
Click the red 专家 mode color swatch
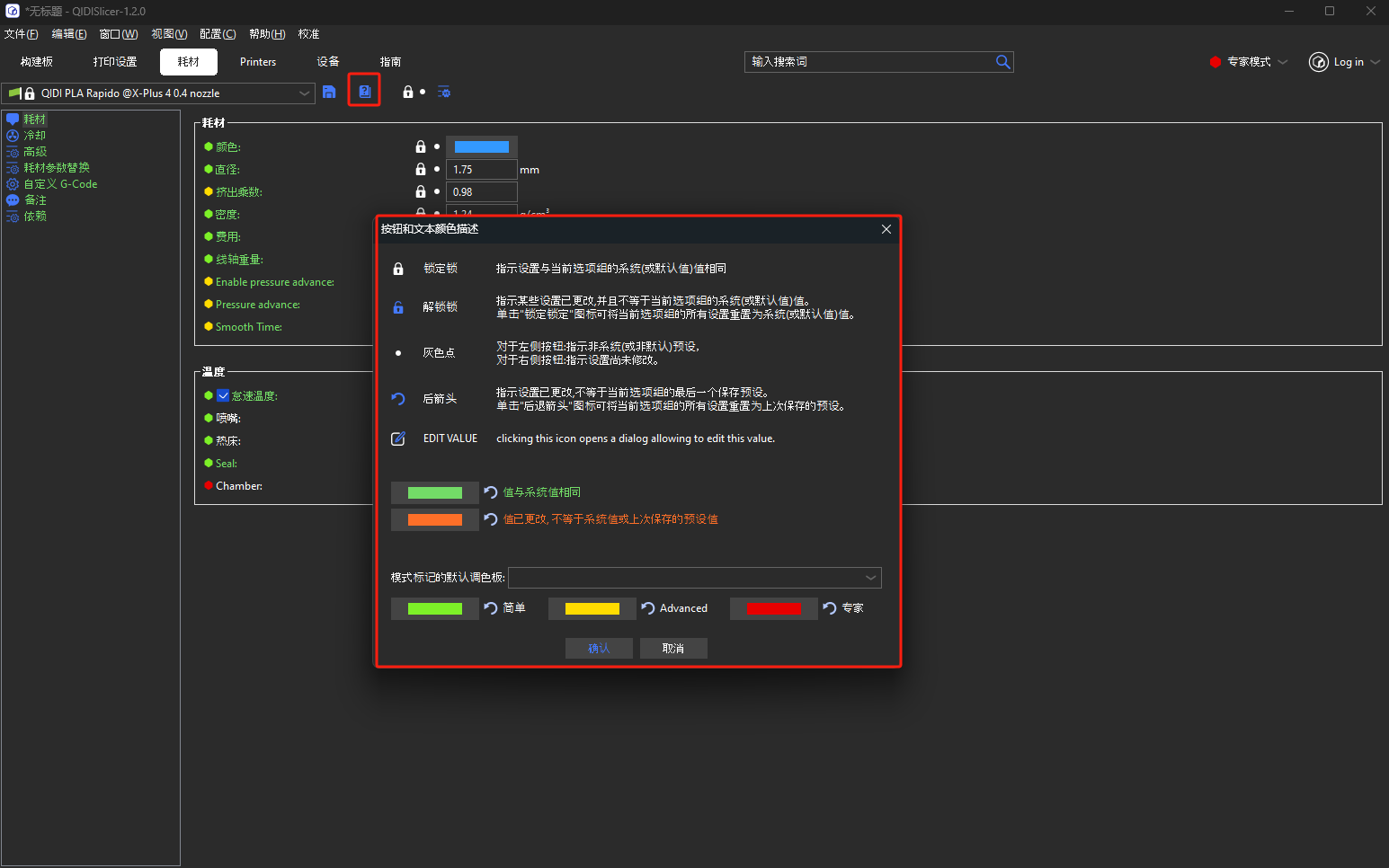point(774,608)
